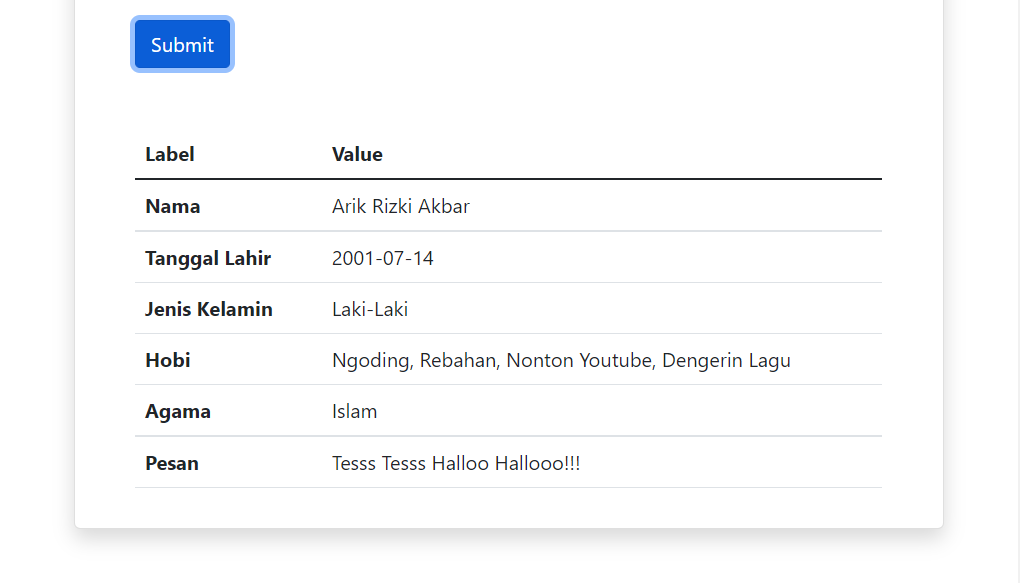The image size is (1020, 583).
Task: Click the 'Hobi' row label
Action: point(168,360)
